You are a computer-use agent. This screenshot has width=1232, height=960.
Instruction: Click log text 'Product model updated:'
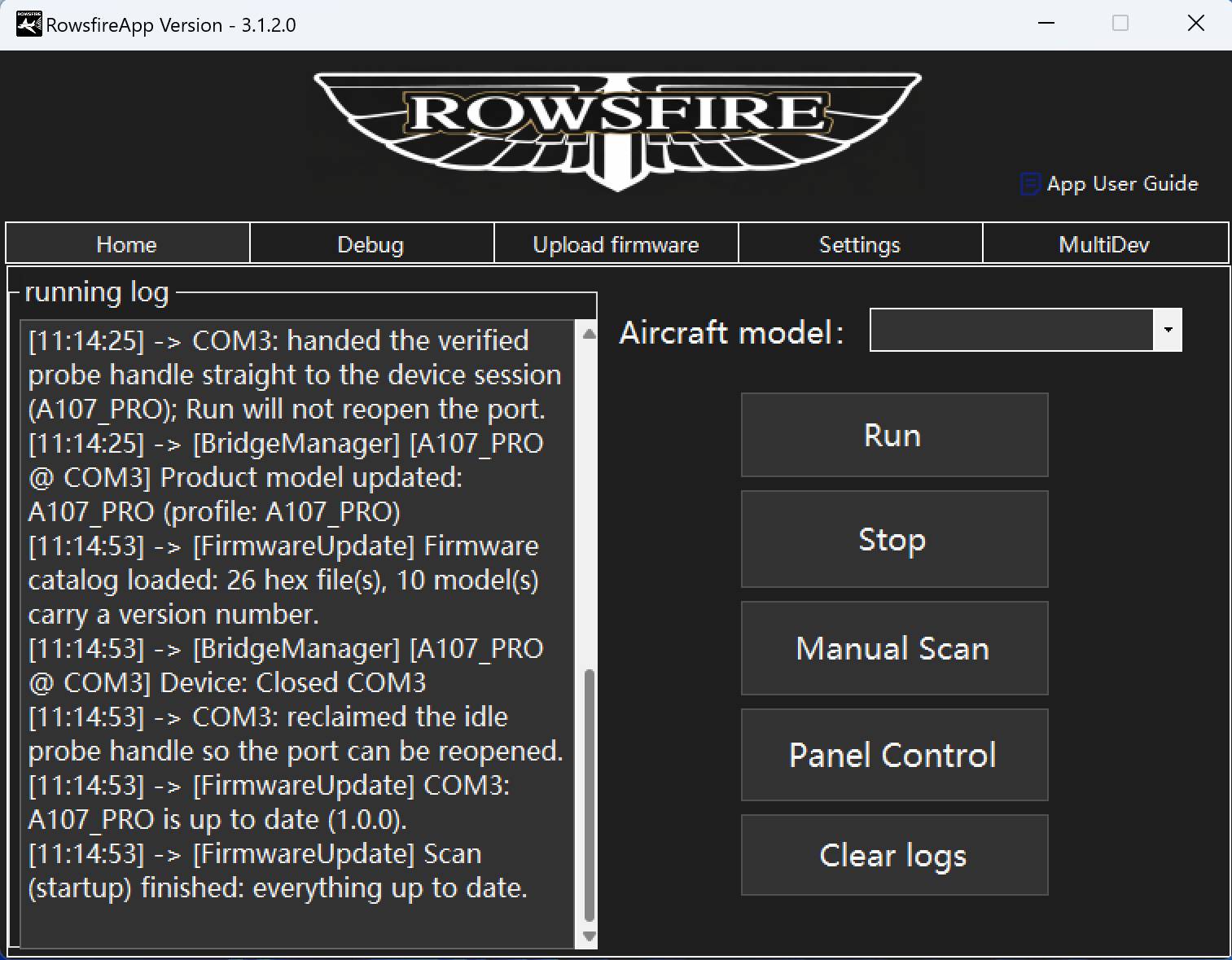pos(311,477)
